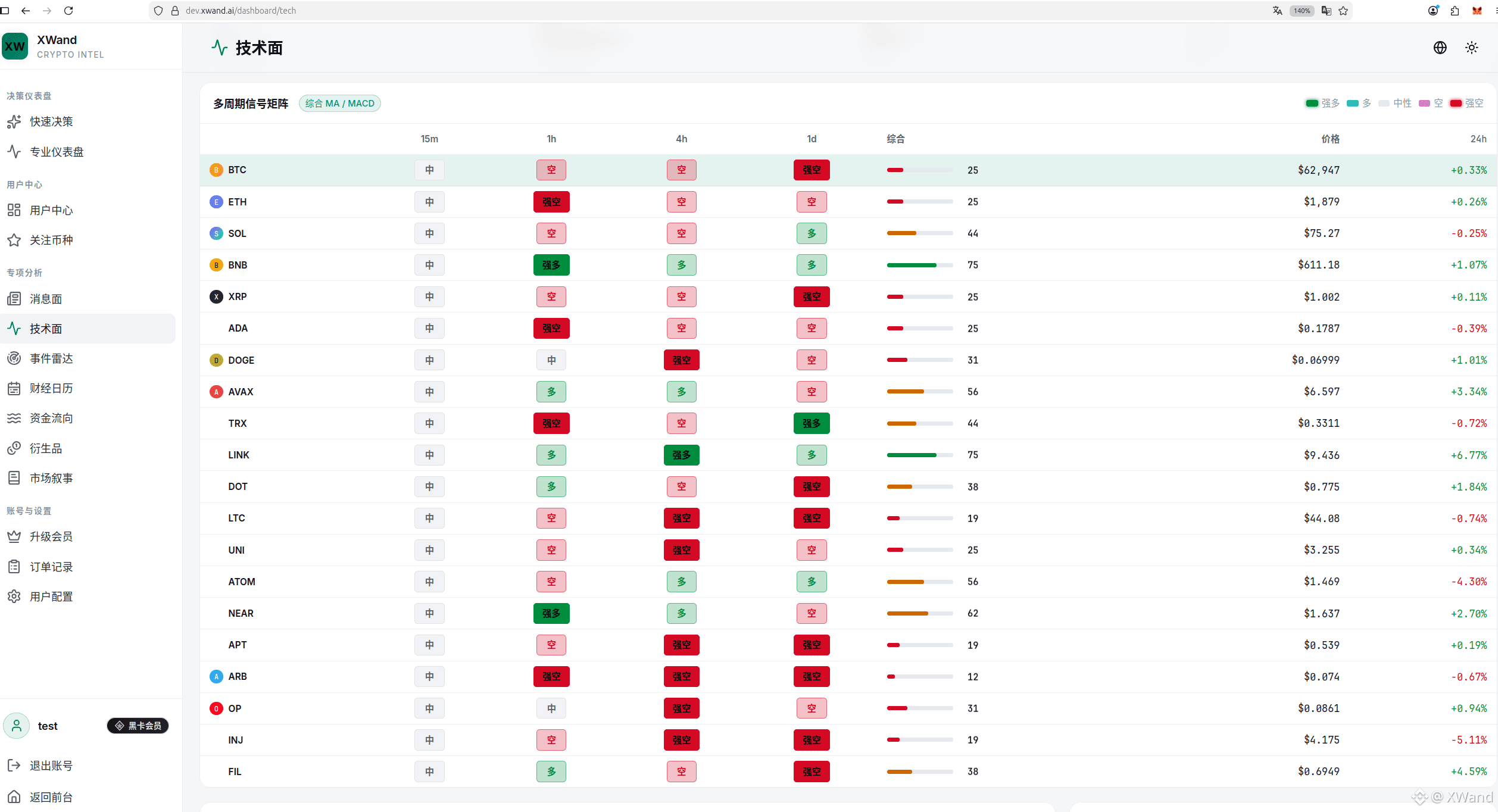This screenshot has height=812, width=1498.
Task: Click the 140% zoom level indicator
Action: point(1302,11)
